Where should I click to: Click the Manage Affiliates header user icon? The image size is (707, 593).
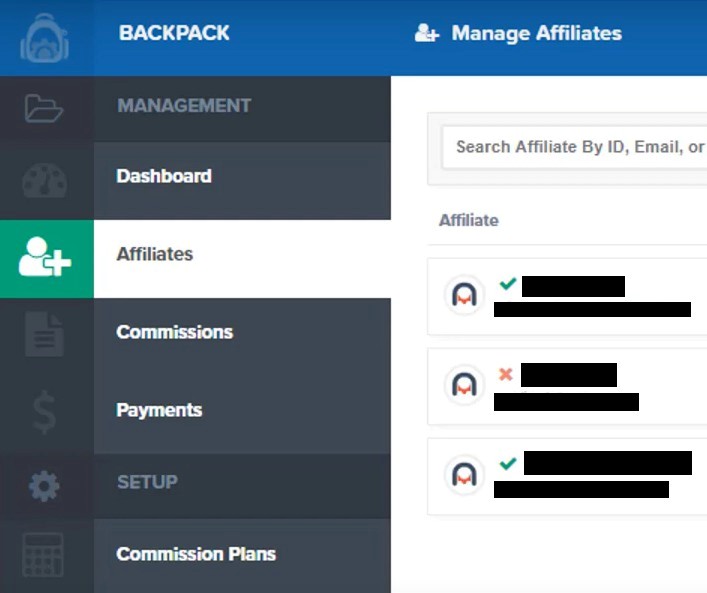(x=426, y=33)
